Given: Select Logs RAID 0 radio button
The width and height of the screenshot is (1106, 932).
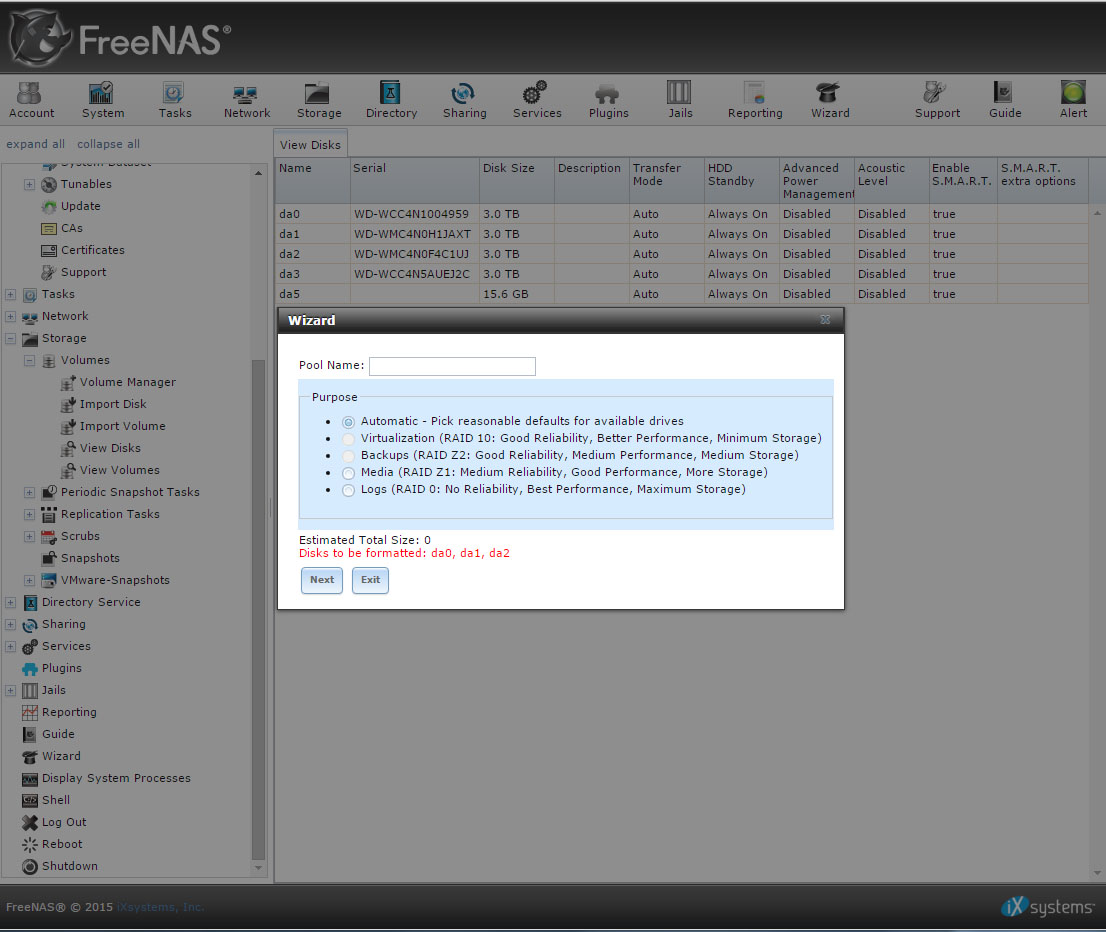Looking at the screenshot, I should [348, 490].
